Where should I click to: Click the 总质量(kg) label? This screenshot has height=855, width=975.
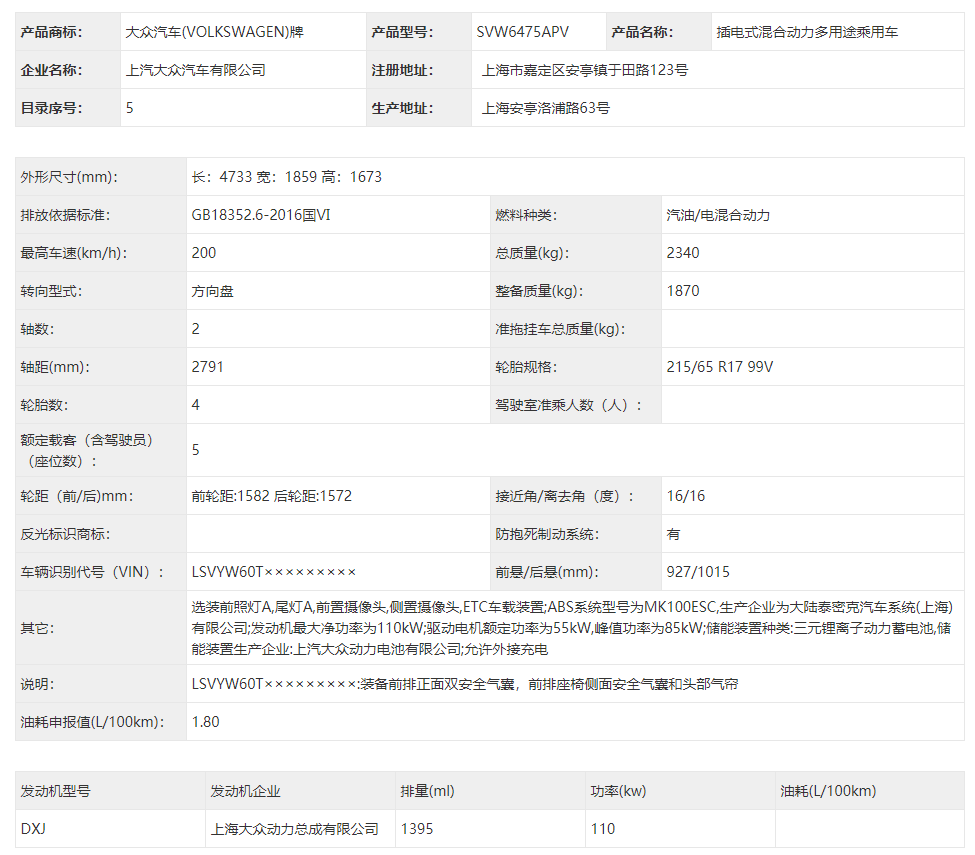coord(532,253)
